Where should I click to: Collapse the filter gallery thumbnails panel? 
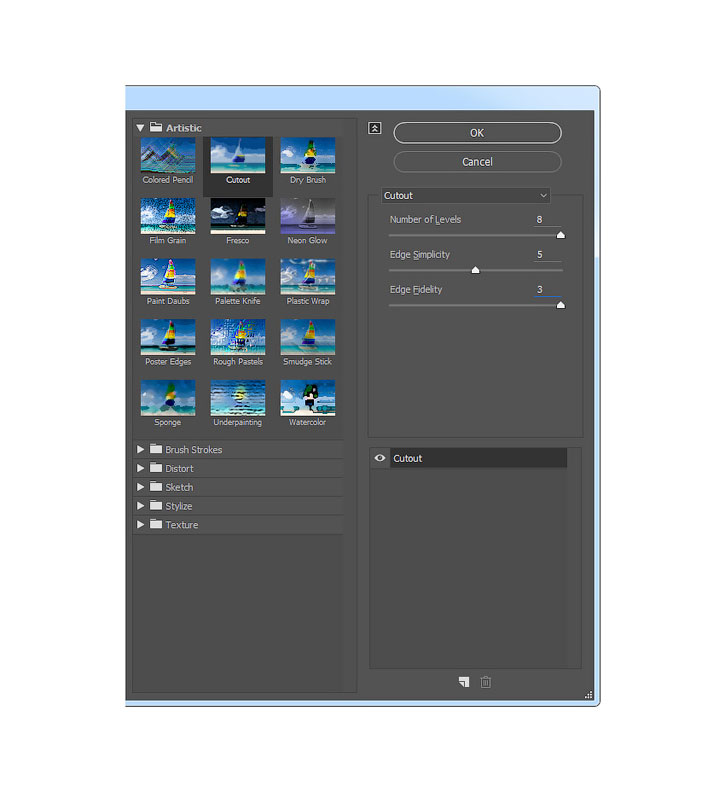[374, 128]
